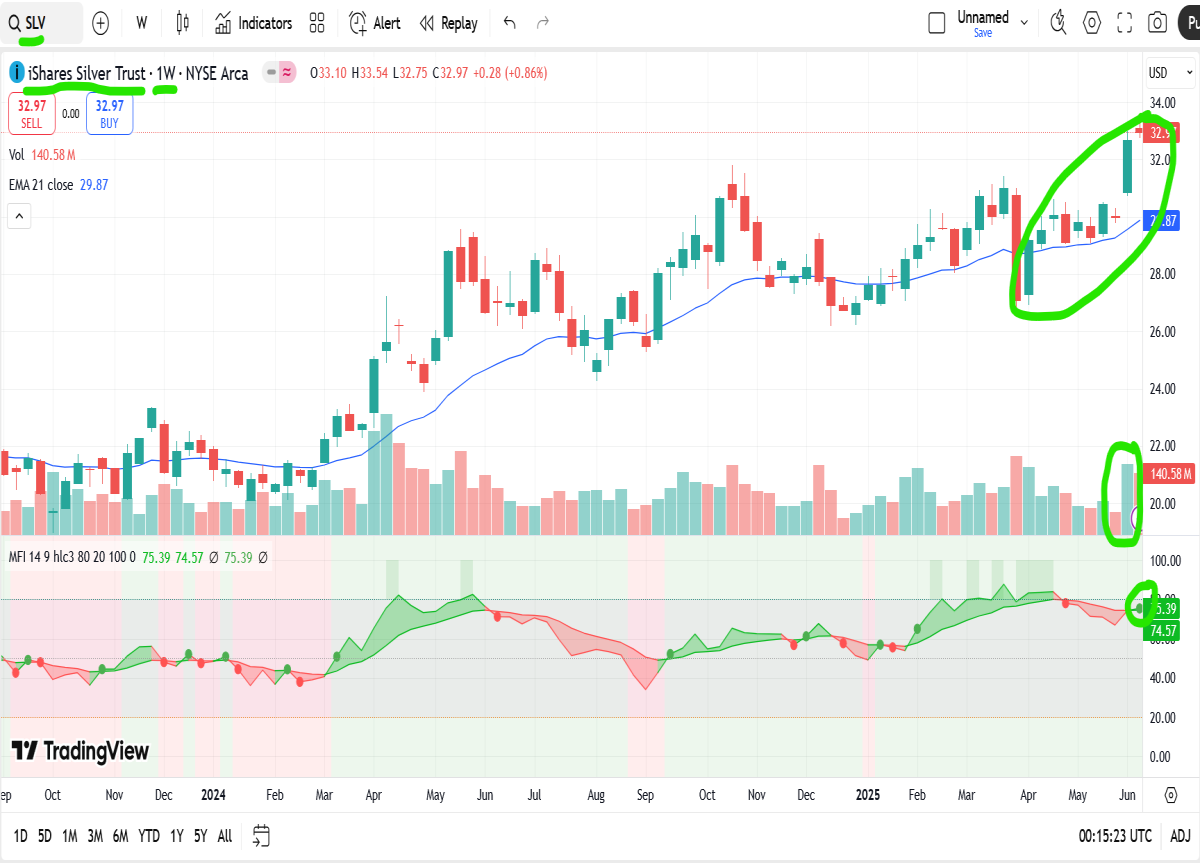Set range to 1Y
Viewport: 1200px width, 863px height.
tap(176, 835)
